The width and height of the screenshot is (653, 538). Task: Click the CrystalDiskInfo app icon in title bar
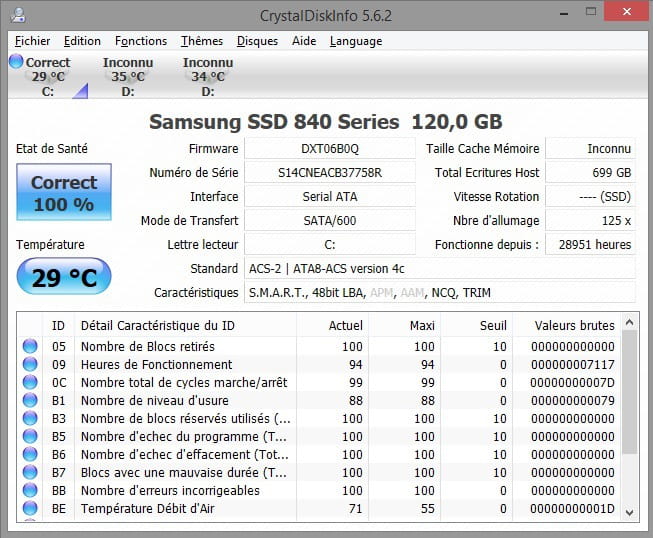(x=18, y=15)
